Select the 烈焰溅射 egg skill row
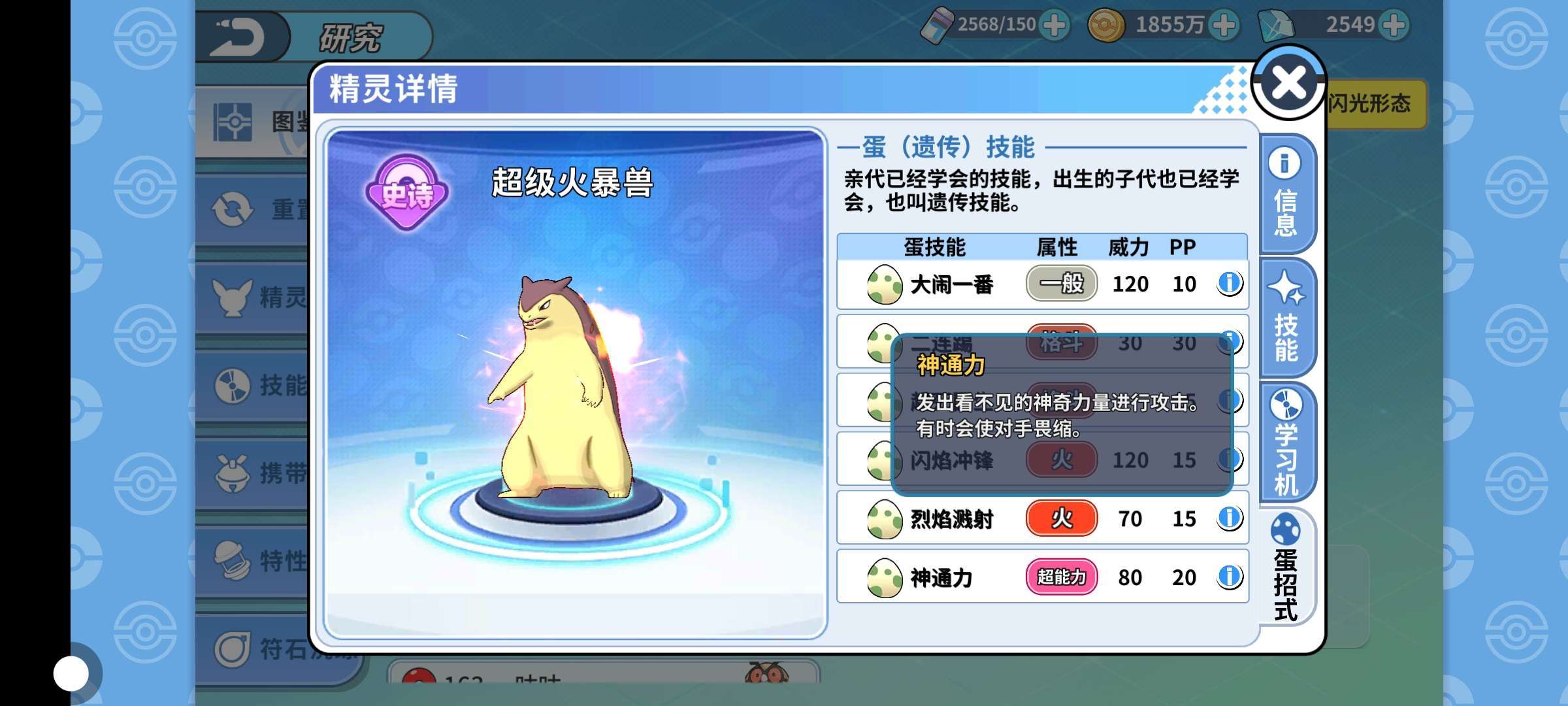The height and width of the screenshot is (706, 1568). pos(1042,518)
